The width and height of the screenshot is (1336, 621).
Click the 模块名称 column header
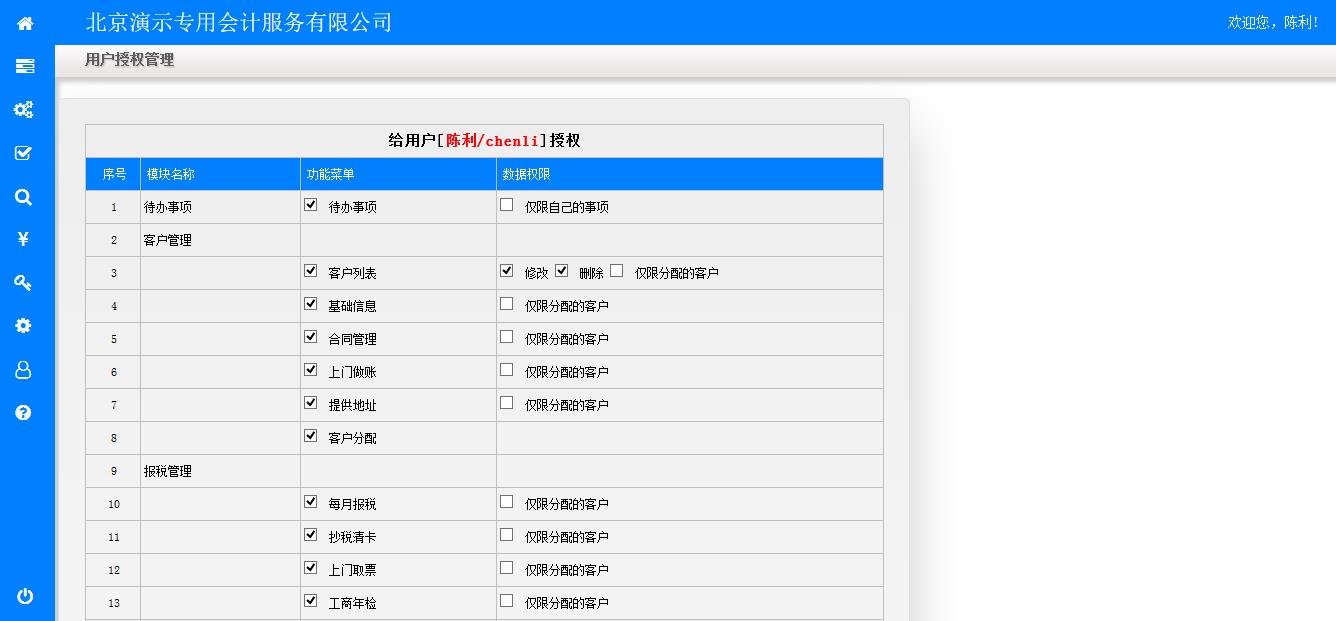click(x=220, y=174)
